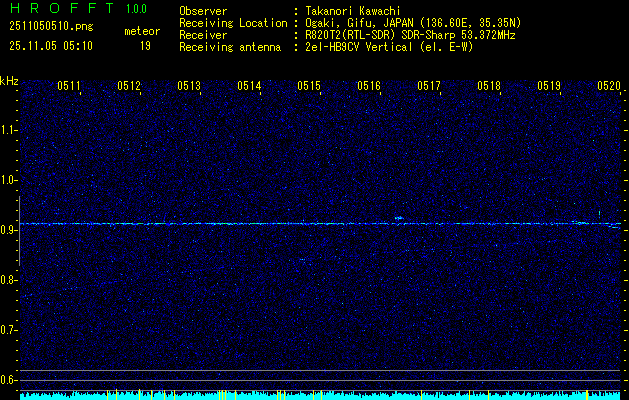Select the location text Ogaki, Gifu, JAPAN
This screenshot has width=629, height=400.
click(359, 23)
